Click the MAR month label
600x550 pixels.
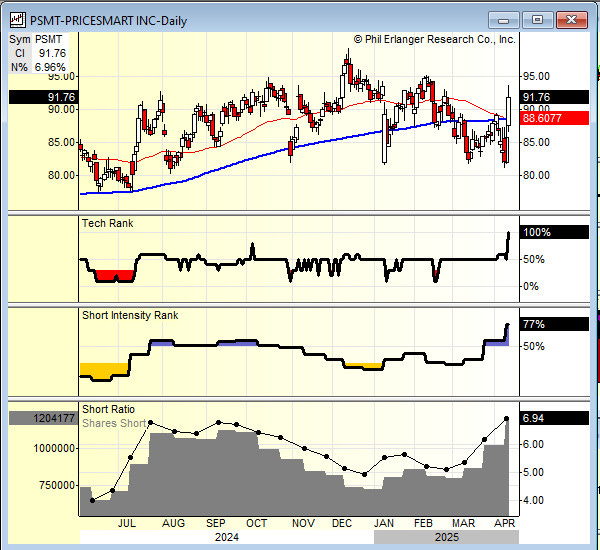463,523
